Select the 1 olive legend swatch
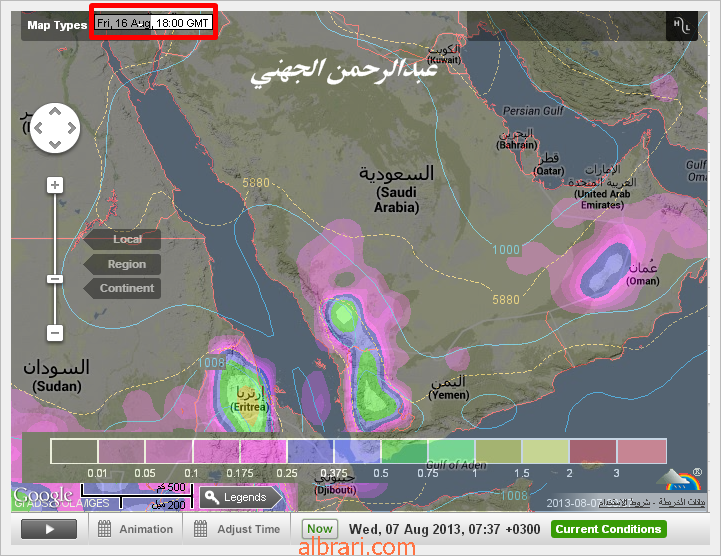 (x=498, y=451)
